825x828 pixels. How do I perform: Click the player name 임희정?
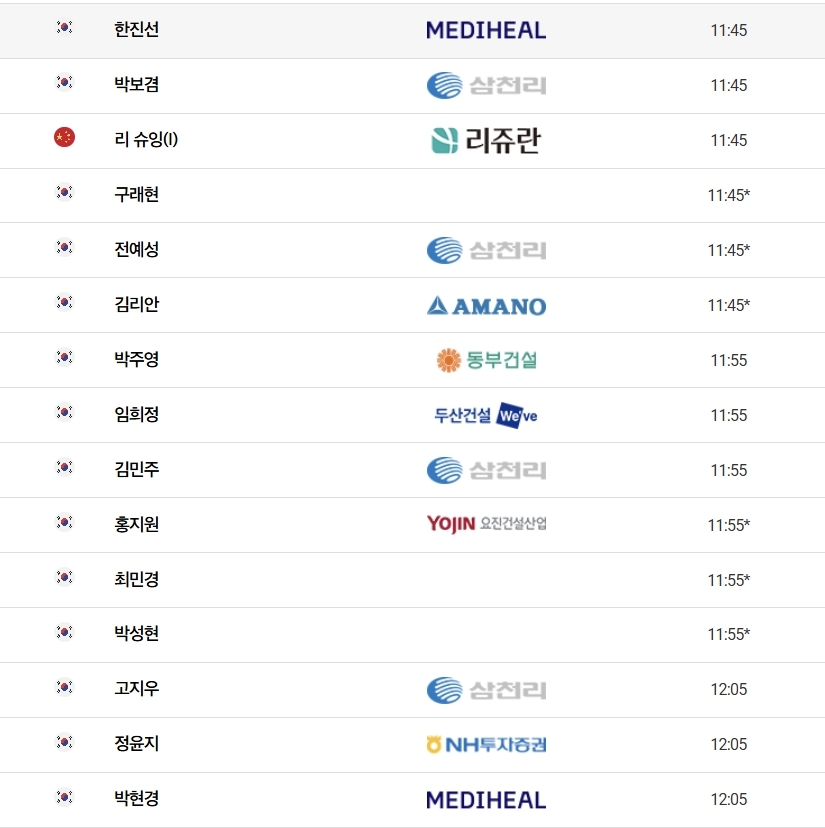tap(137, 414)
